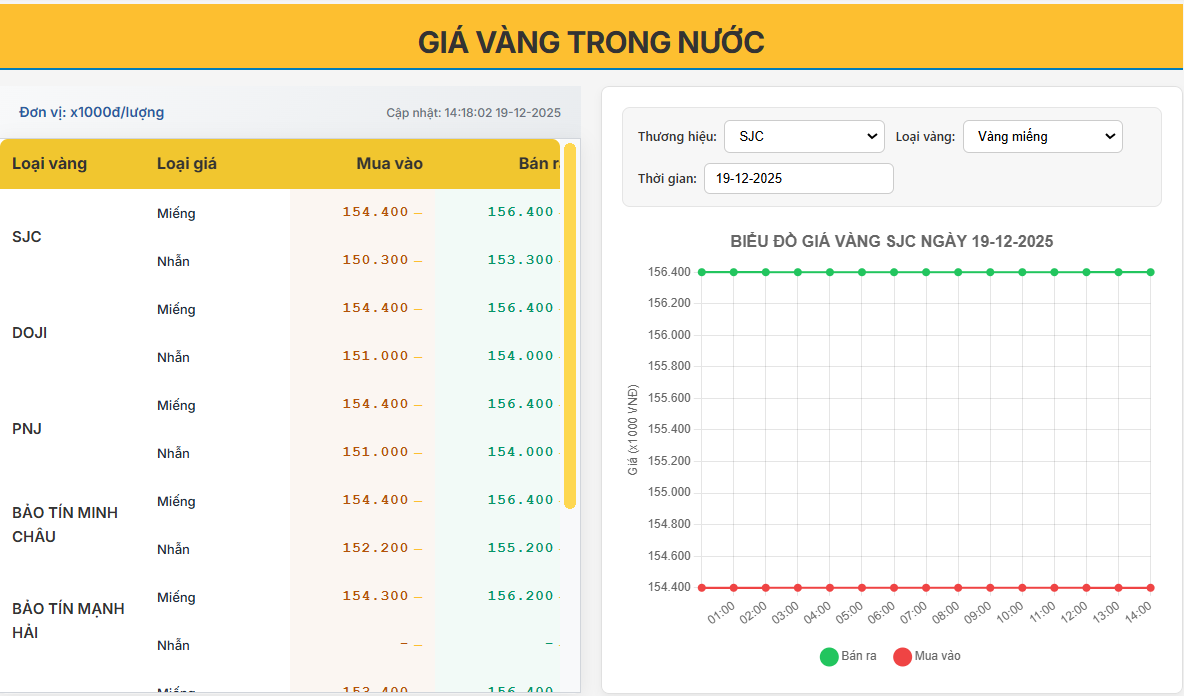Click the last red data point on the chart
1184x696 pixels.
click(1152, 587)
